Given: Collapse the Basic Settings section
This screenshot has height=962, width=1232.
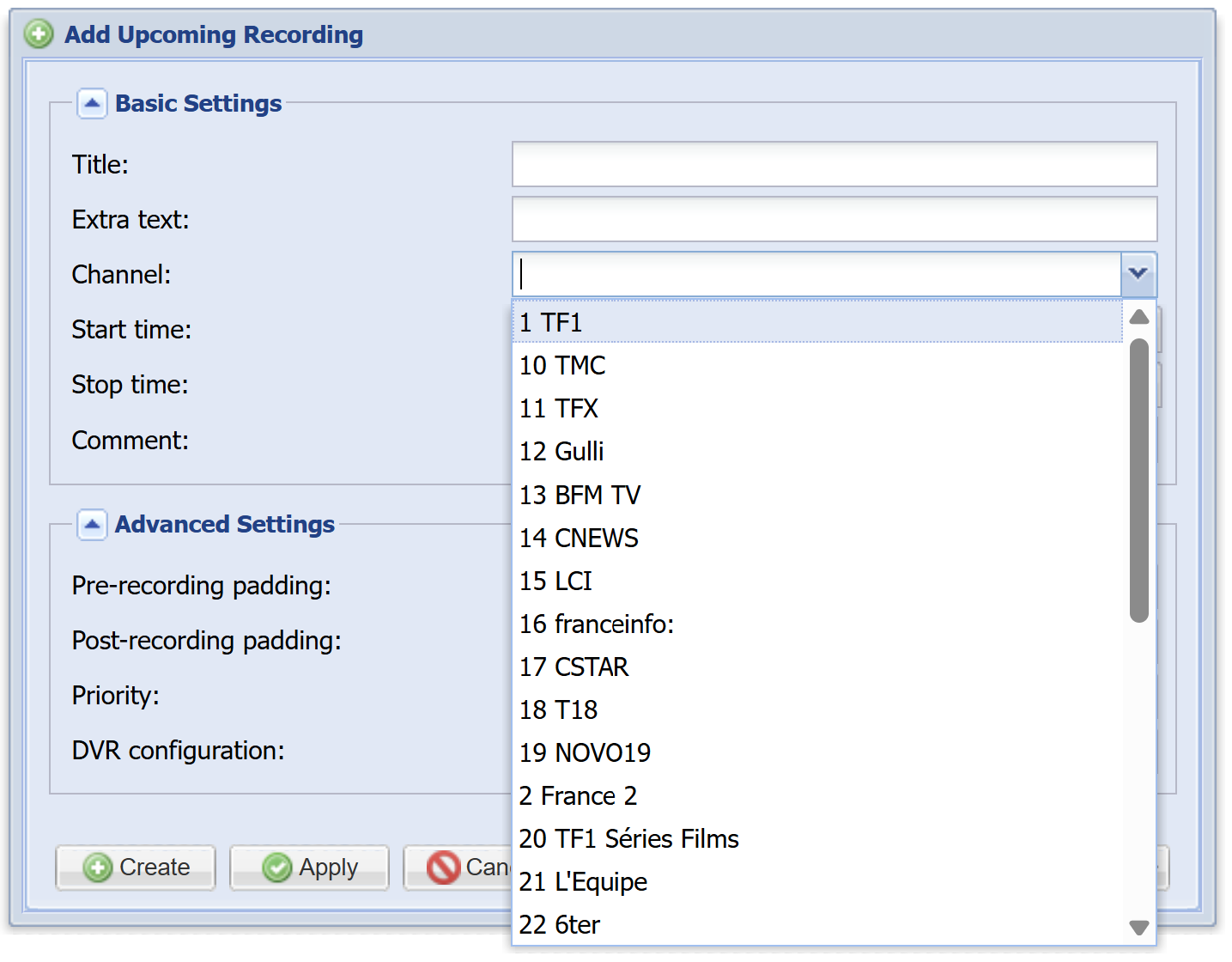Looking at the screenshot, I should tap(92, 103).
